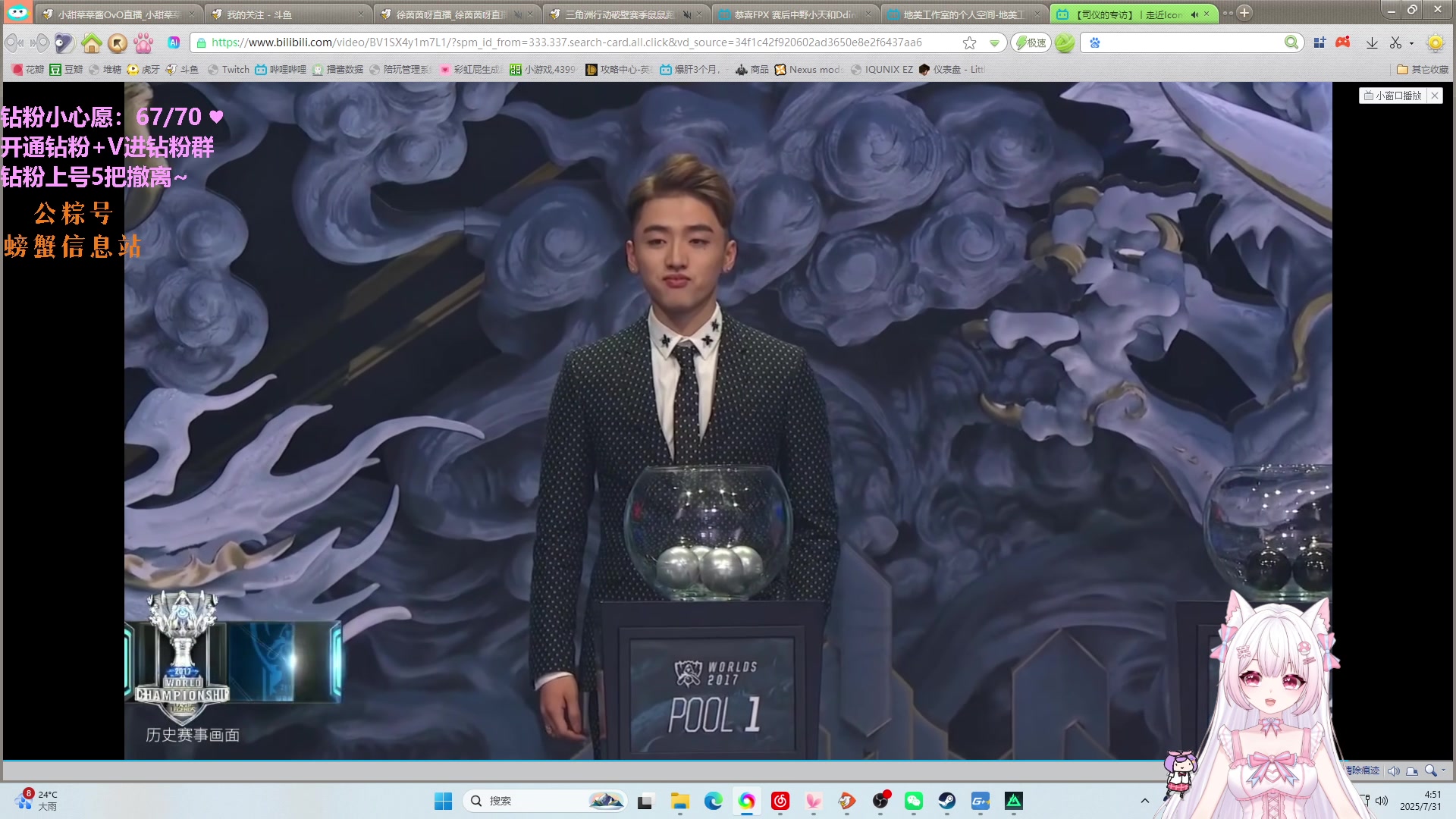This screenshot has width=1456, height=819.
Task: Close the 小窗口播放 overlay with its X
Action: [x=1435, y=96]
